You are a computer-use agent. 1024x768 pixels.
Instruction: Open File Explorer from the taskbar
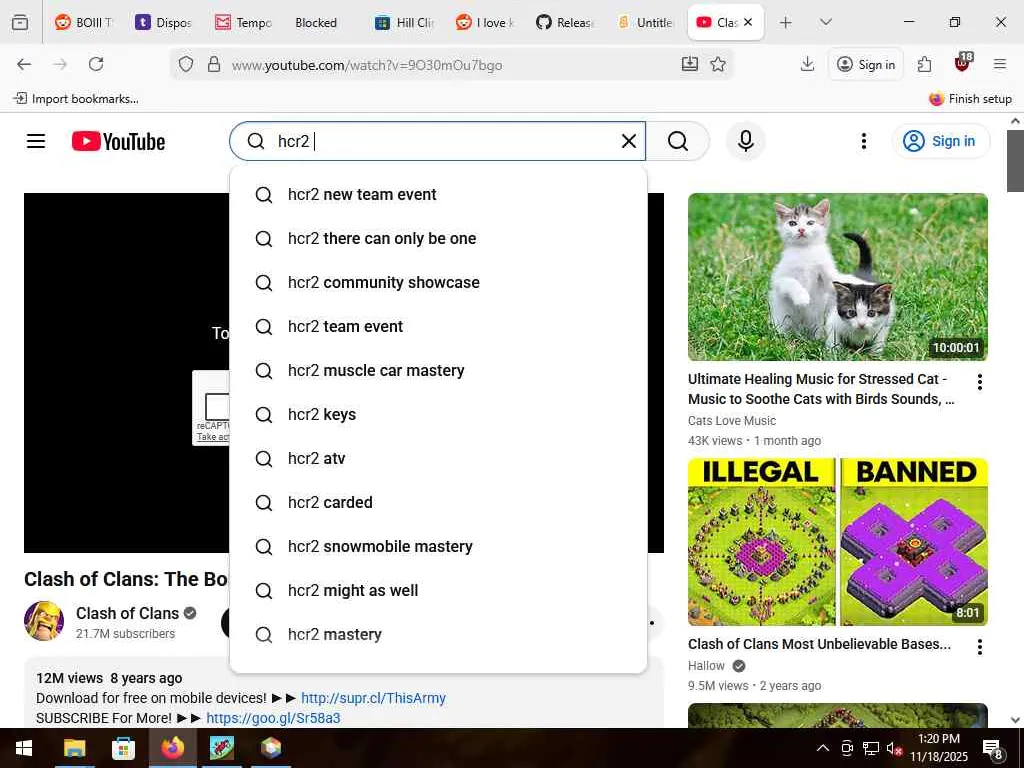[x=74, y=748]
